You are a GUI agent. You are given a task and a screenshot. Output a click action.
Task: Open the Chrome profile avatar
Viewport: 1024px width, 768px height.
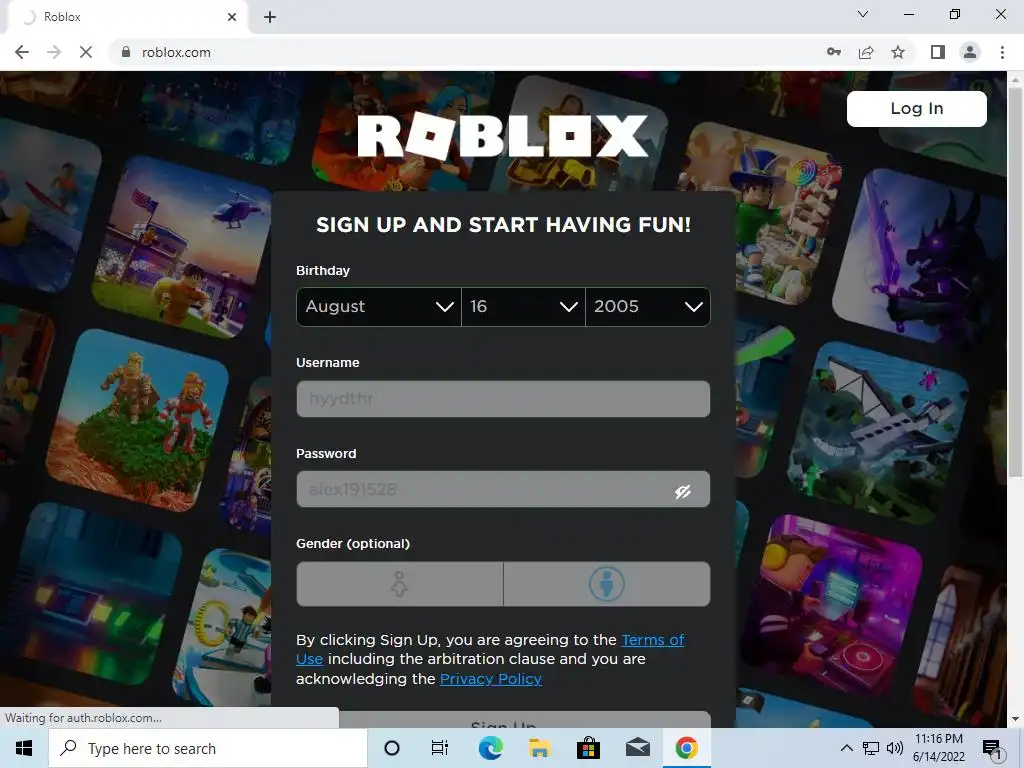[x=970, y=52]
